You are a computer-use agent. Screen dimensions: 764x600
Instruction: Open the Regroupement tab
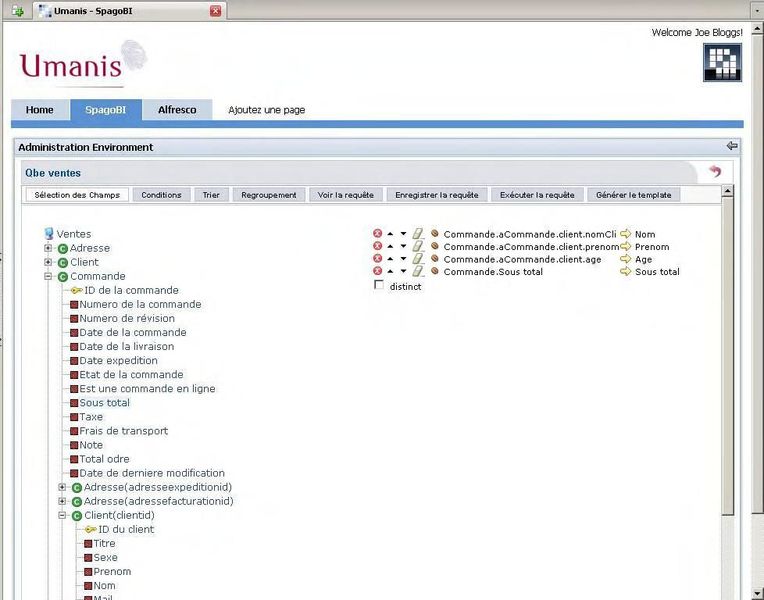click(x=269, y=195)
